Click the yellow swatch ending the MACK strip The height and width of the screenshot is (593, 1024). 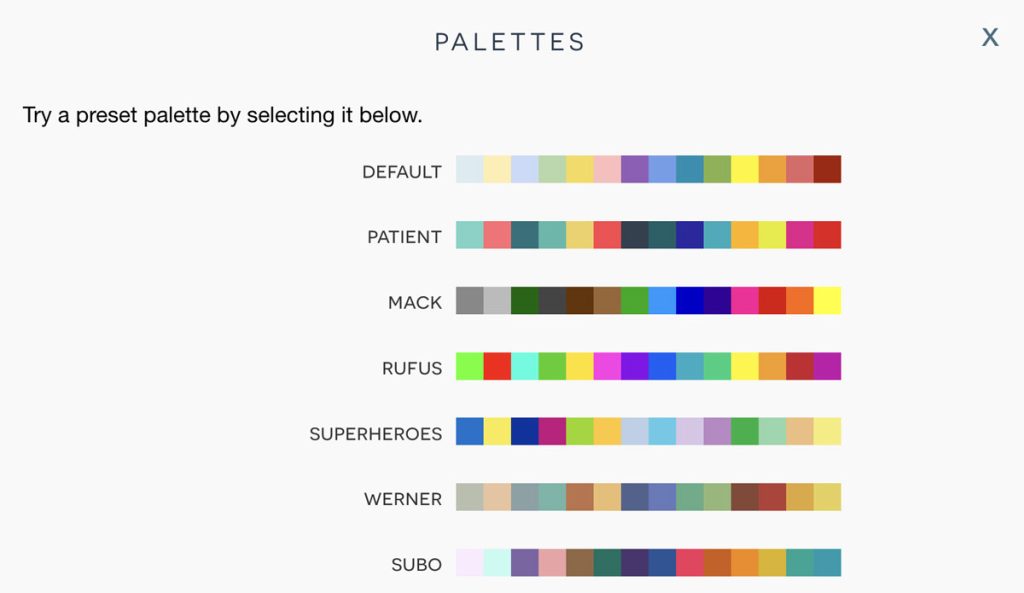[x=827, y=301]
